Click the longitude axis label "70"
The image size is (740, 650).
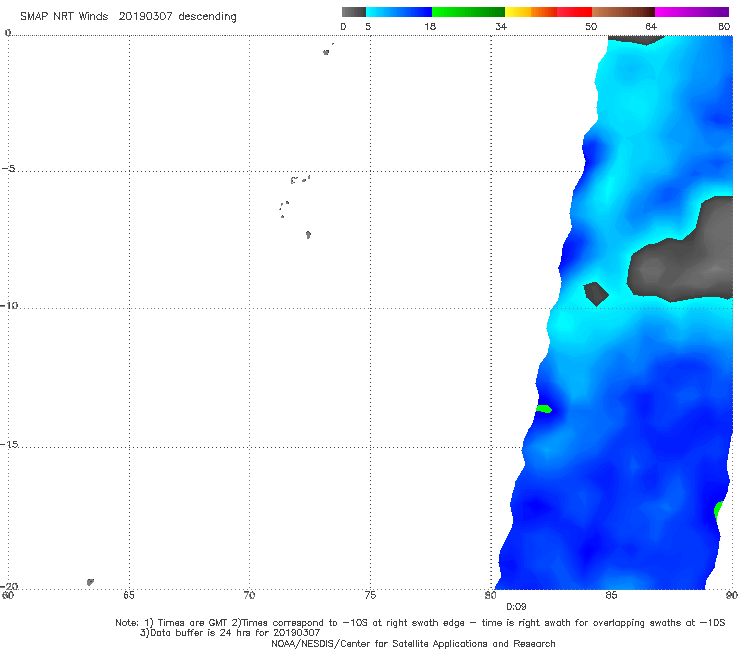(x=250, y=595)
